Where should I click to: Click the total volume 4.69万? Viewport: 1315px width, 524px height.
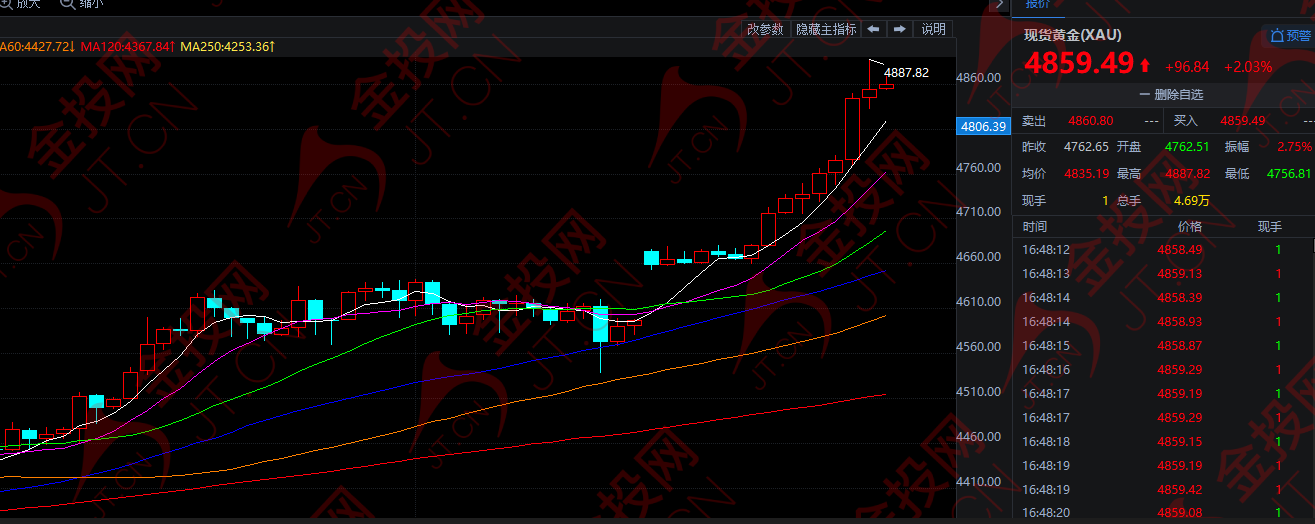pos(1191,201)
